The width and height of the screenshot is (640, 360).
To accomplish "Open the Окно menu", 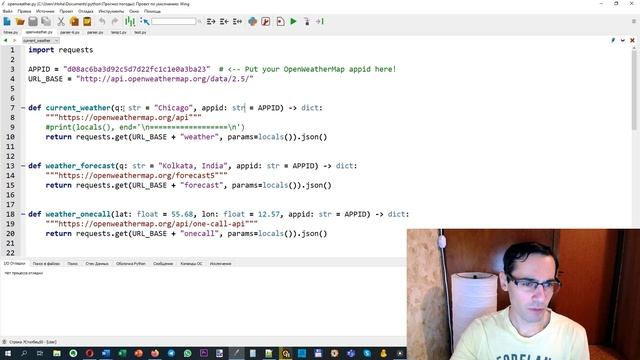I will tap(134, 11).
